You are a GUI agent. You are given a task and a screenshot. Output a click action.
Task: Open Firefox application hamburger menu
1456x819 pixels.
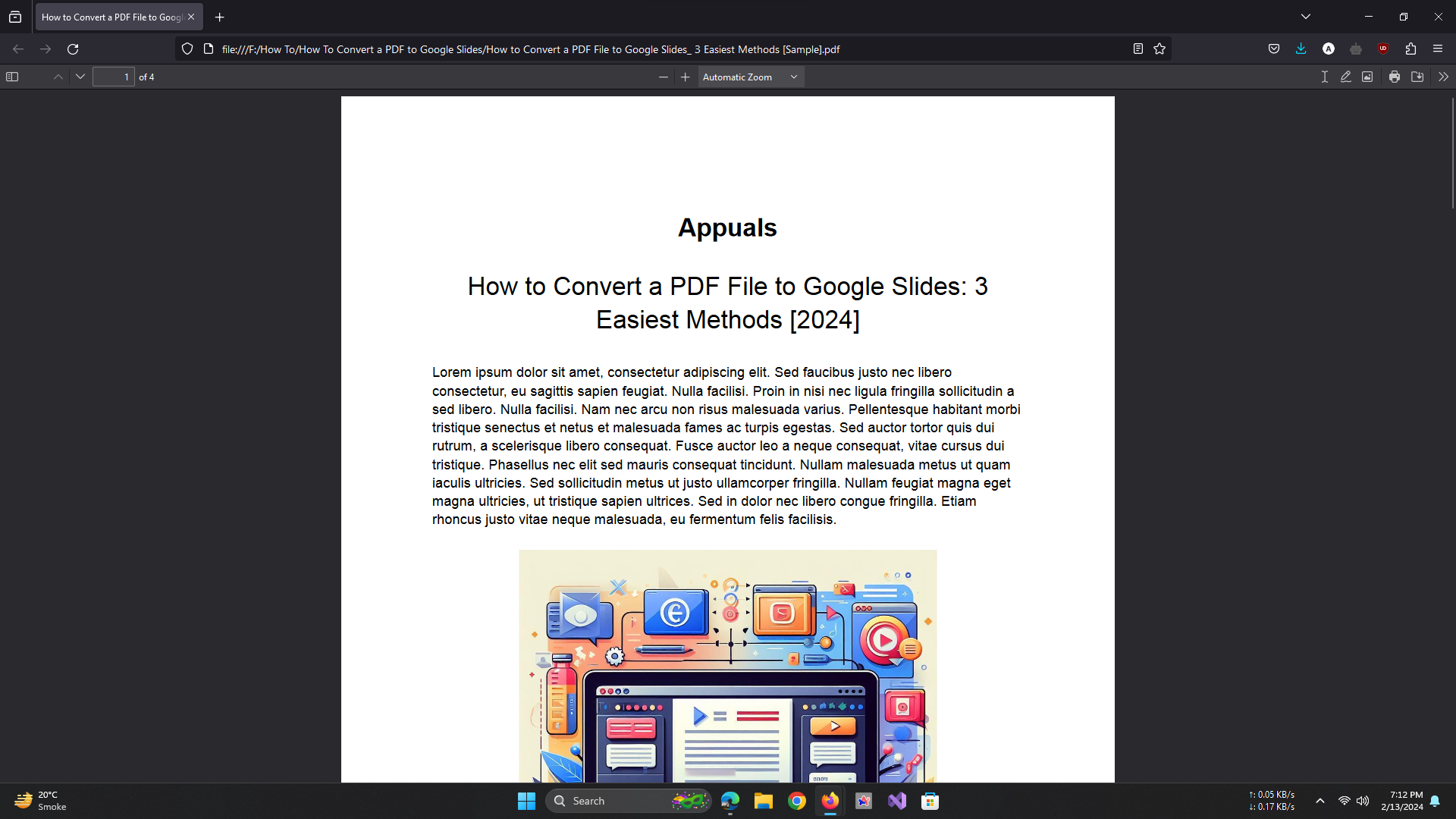point(1438,49)
